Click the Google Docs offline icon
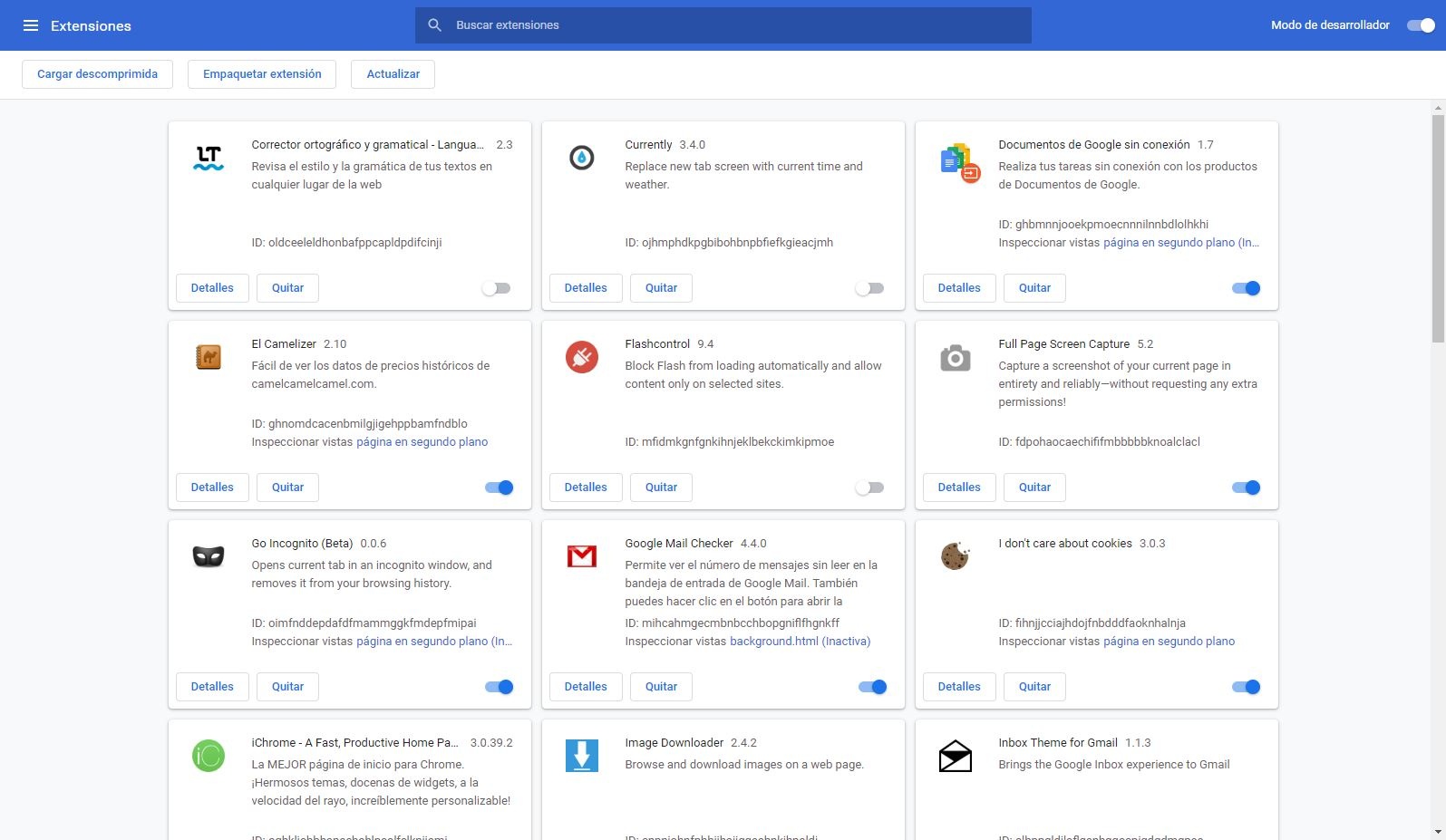This screenshot has width=1446, height=840. coord(960,162)
